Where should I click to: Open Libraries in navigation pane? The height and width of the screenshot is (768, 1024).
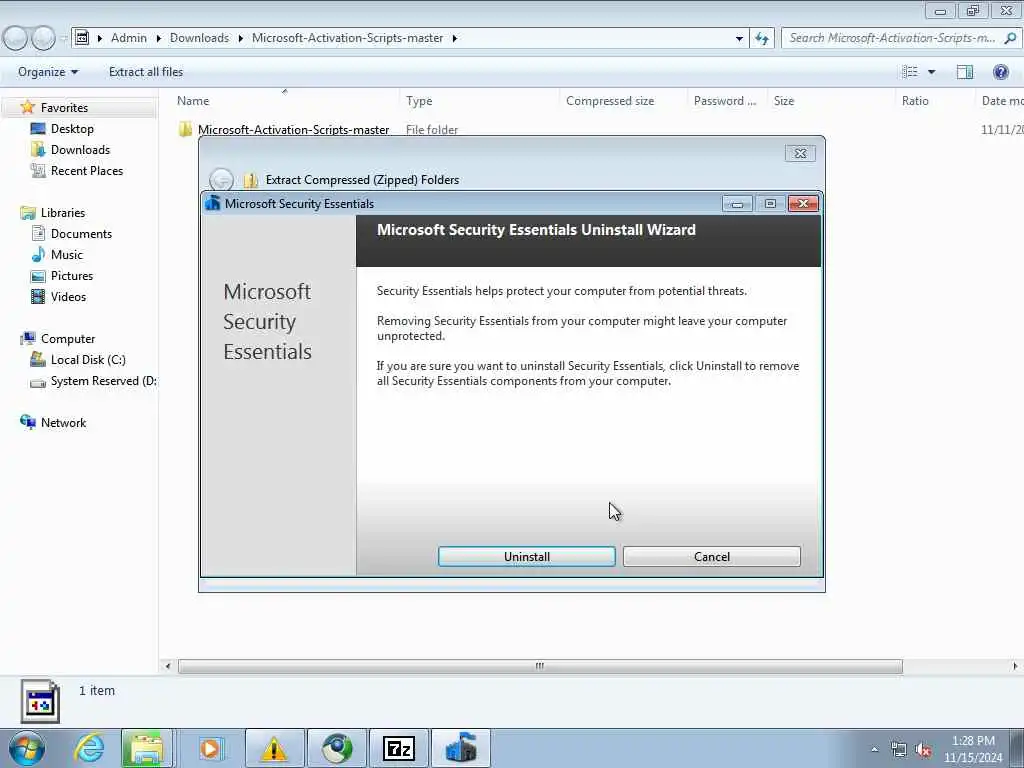[63, 212]
